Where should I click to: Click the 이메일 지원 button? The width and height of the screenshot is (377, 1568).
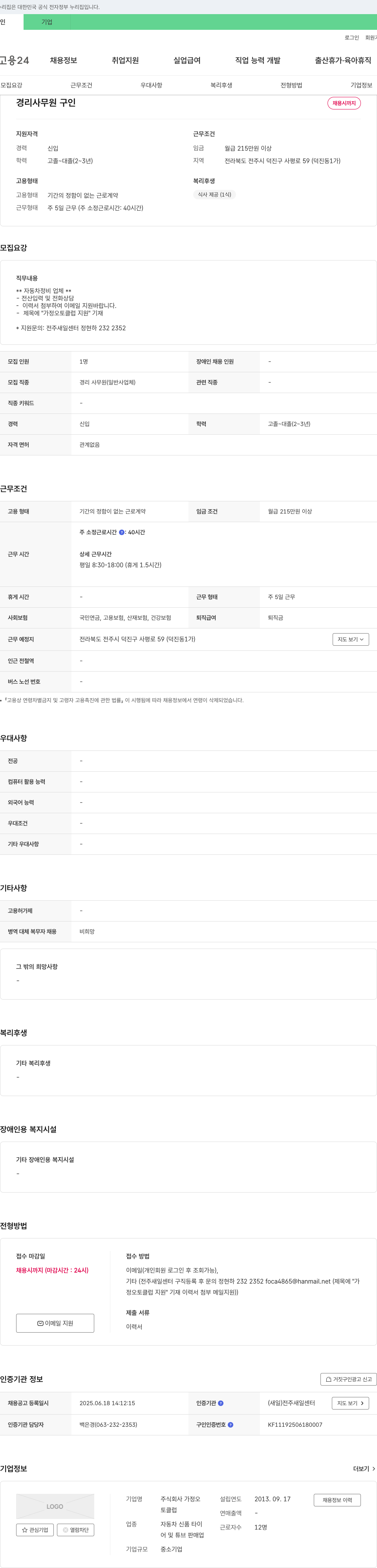(x=55, y=1323)
